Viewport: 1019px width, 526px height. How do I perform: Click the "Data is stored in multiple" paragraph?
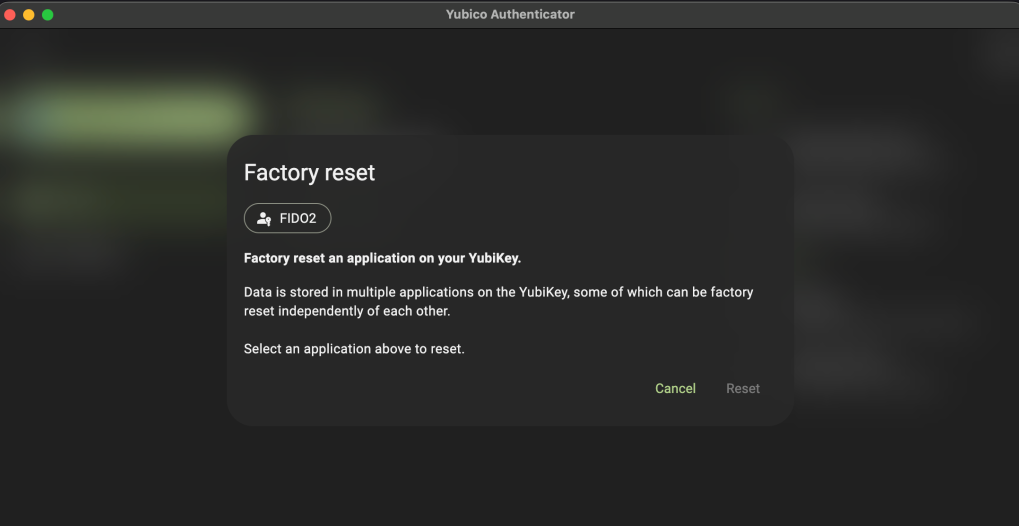[x=498, y=301]
